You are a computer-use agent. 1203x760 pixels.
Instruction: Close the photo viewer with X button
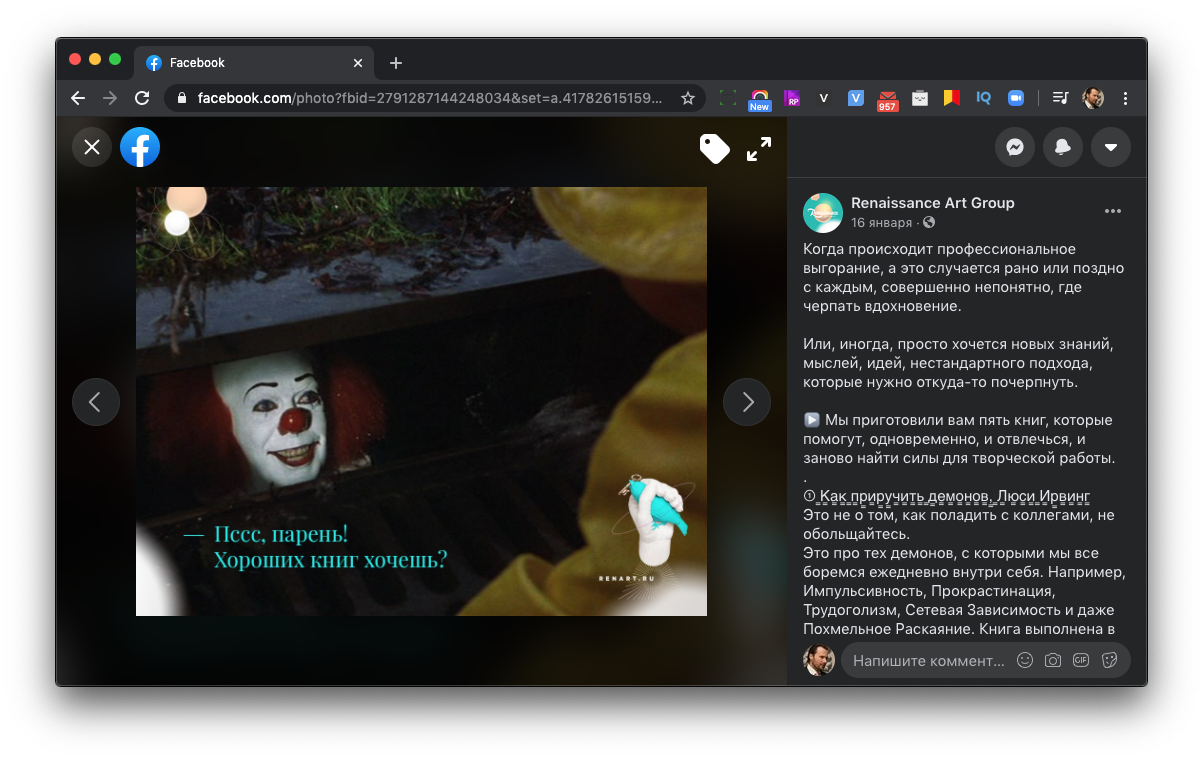coord(92,148)
